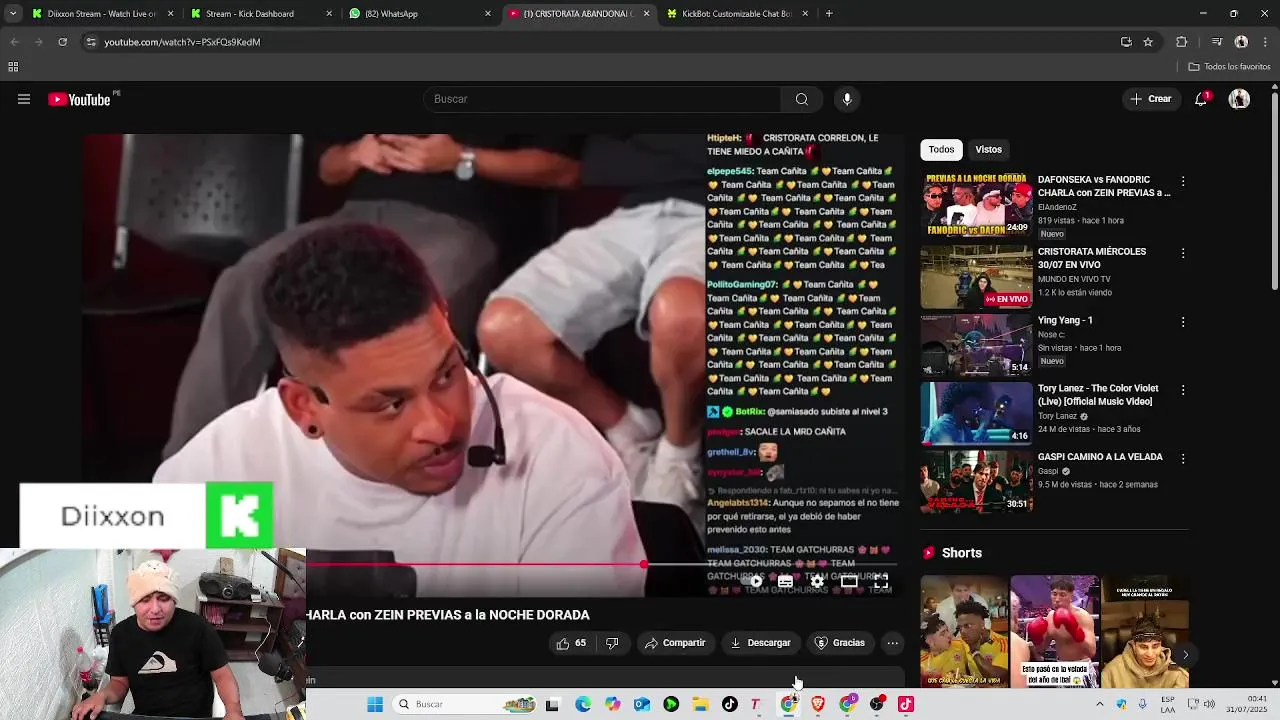Click the search magnifier button on YouTube
Viewport: 1280px width, 720px height.
801,99
